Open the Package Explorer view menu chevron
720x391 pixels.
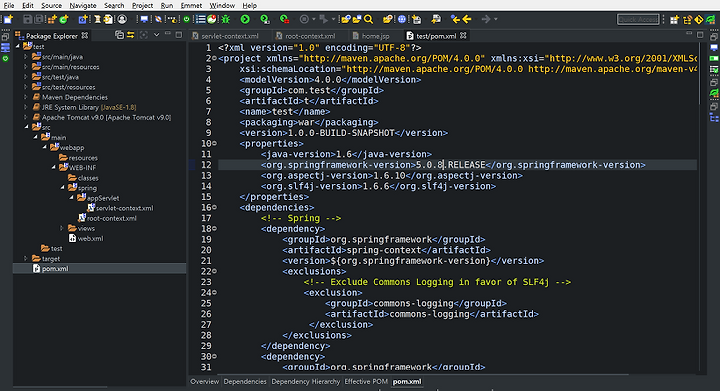(156, 35)
